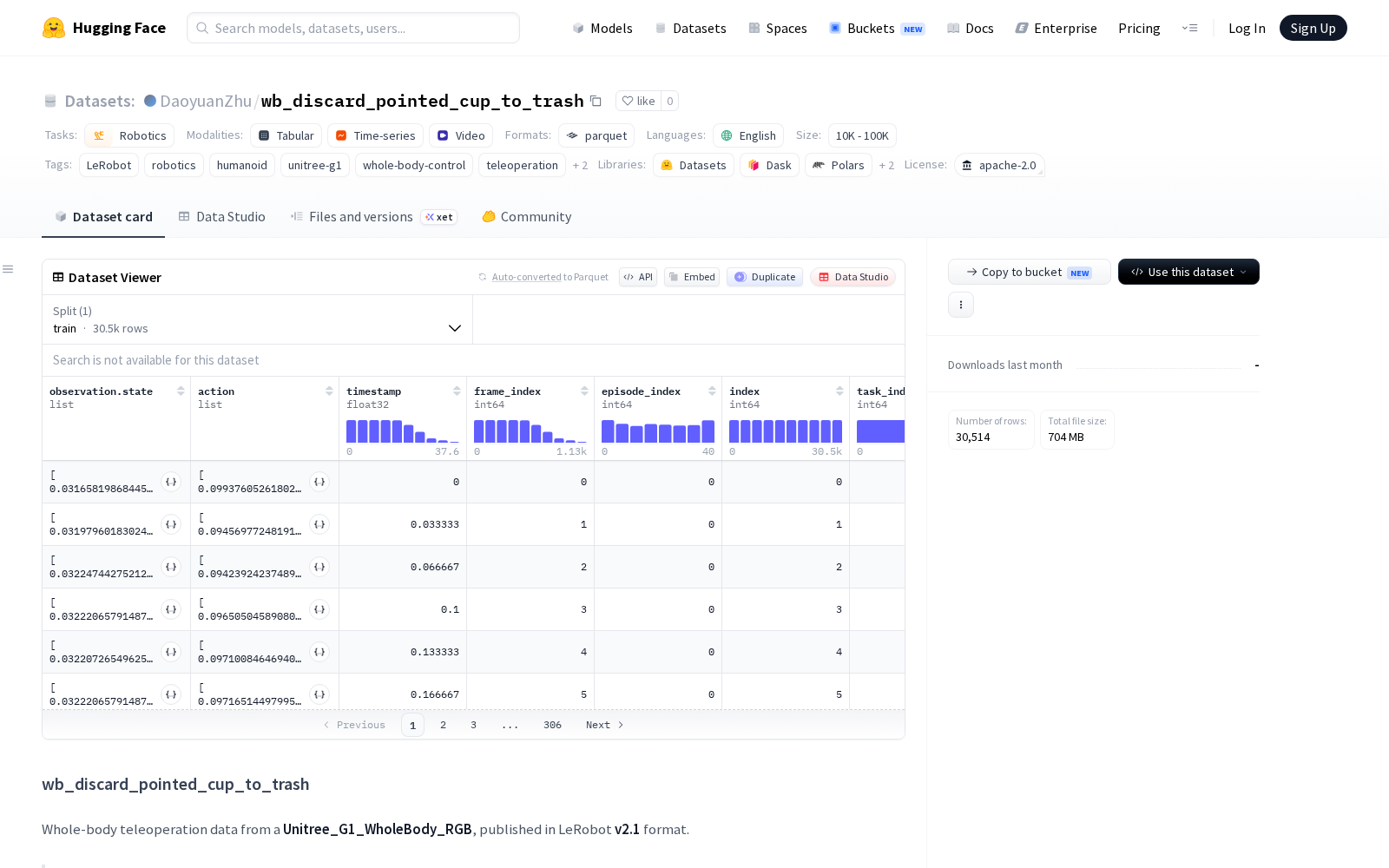Viewport: 1389px width, 868px height.
Task: Expand observation.state cell starting 0.03220726
Action: tap(171, 652)
